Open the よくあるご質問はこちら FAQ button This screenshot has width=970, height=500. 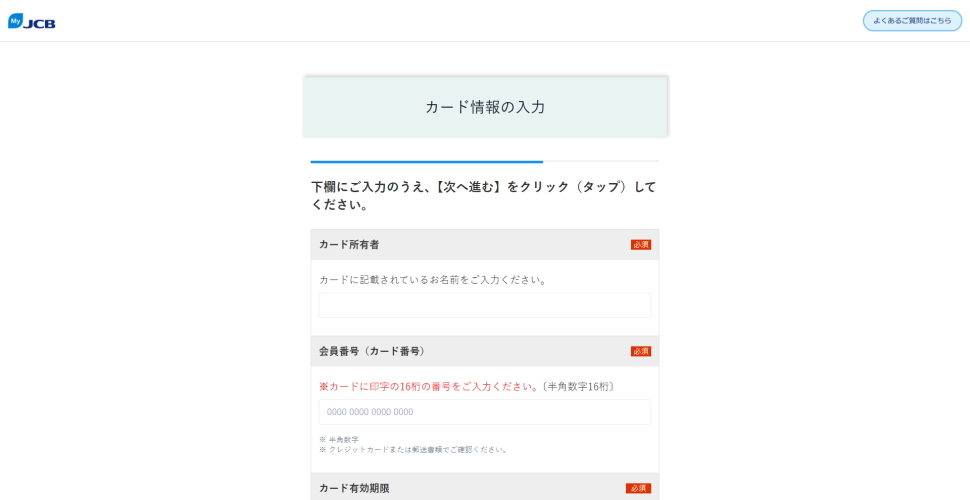coord(911,21)
